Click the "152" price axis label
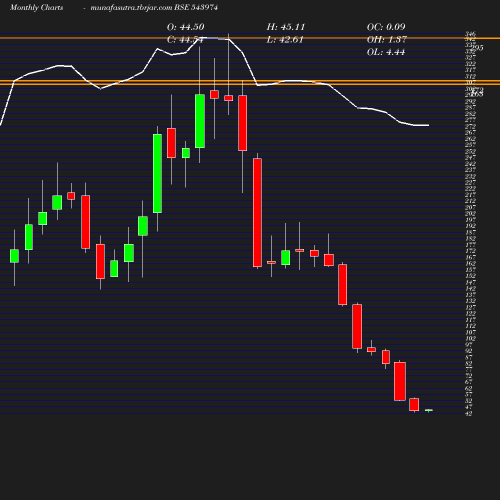The width and height of the screenshot is (500, 500). pos(470,276)
